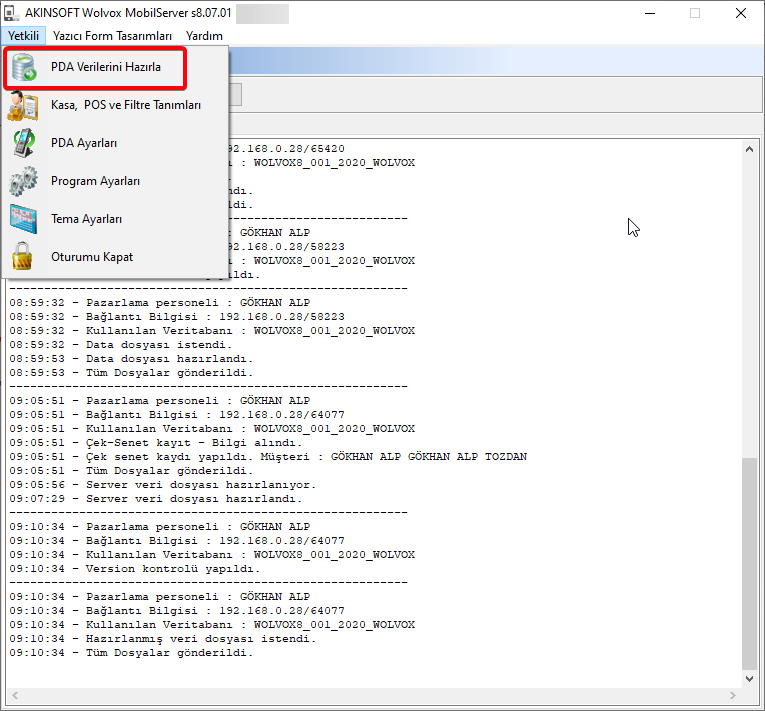Open the Yetkili menu
Viewport: 765px width, 711px height.
click(23, 36)
